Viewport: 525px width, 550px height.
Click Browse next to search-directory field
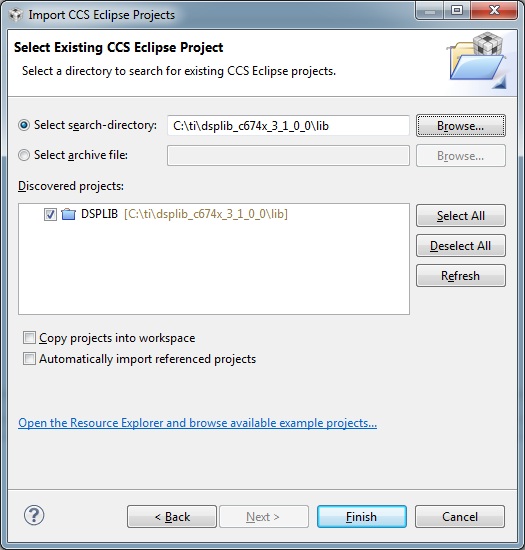tap(460, 126)
